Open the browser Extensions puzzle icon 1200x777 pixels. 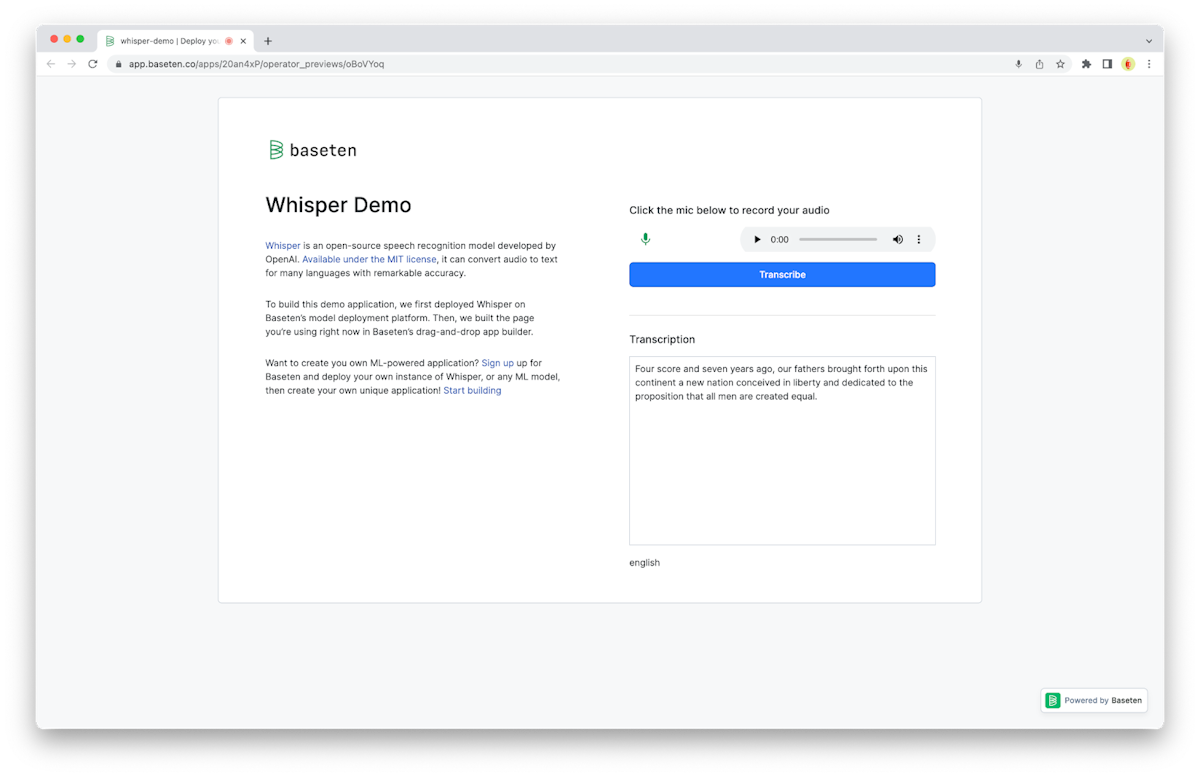point(1086,64)
